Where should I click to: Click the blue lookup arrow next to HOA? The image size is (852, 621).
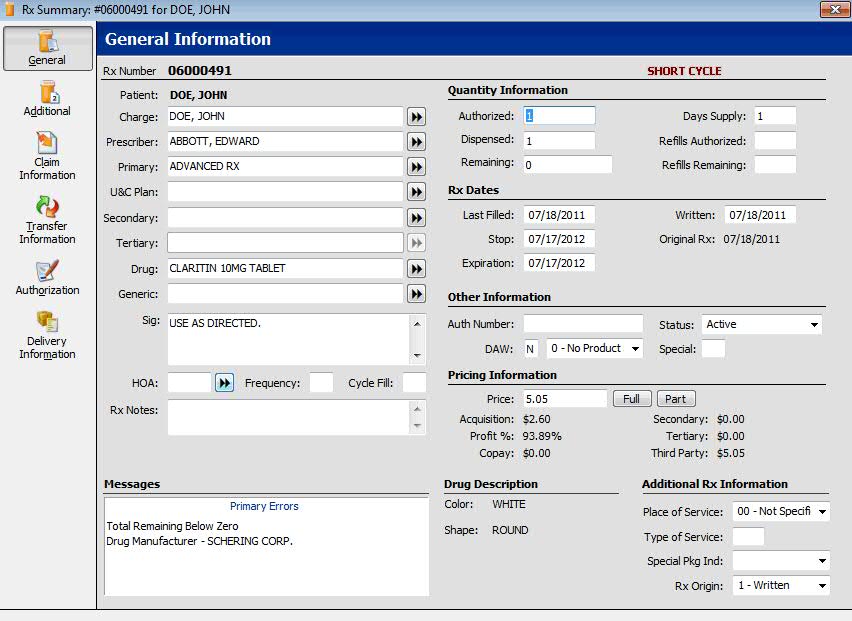pos(224,383)
